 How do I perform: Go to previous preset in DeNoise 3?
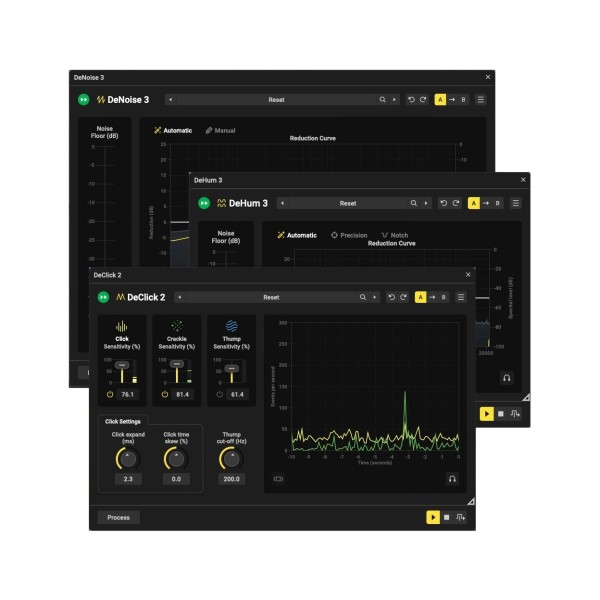171,100
